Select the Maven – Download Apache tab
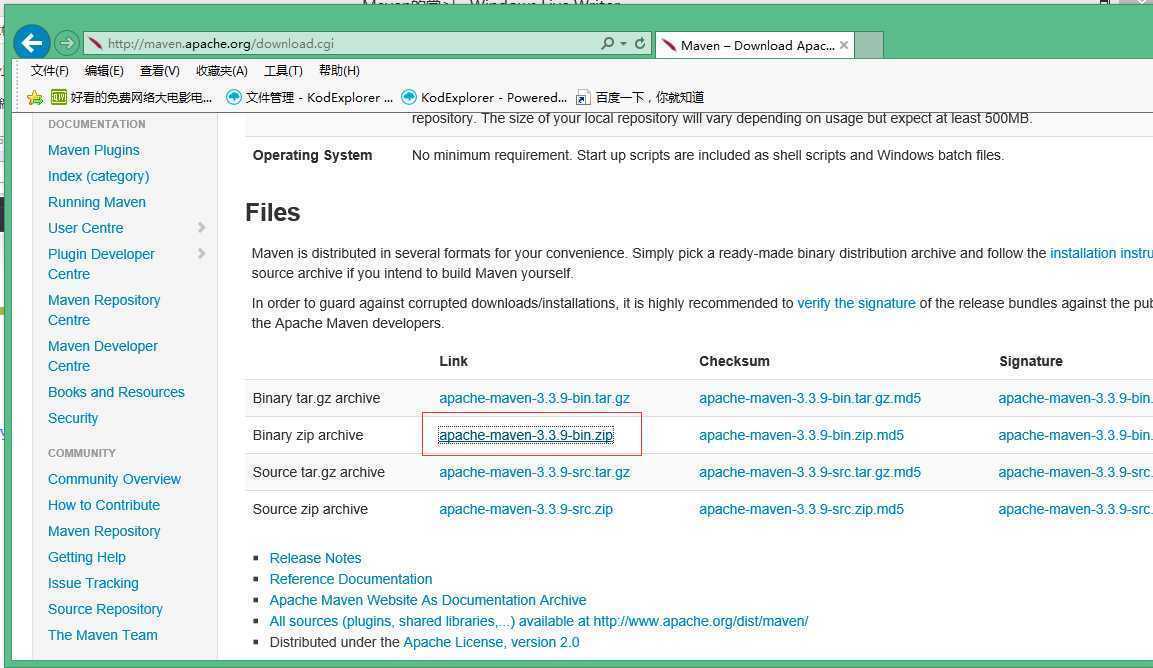 click(x=754, y=45)
